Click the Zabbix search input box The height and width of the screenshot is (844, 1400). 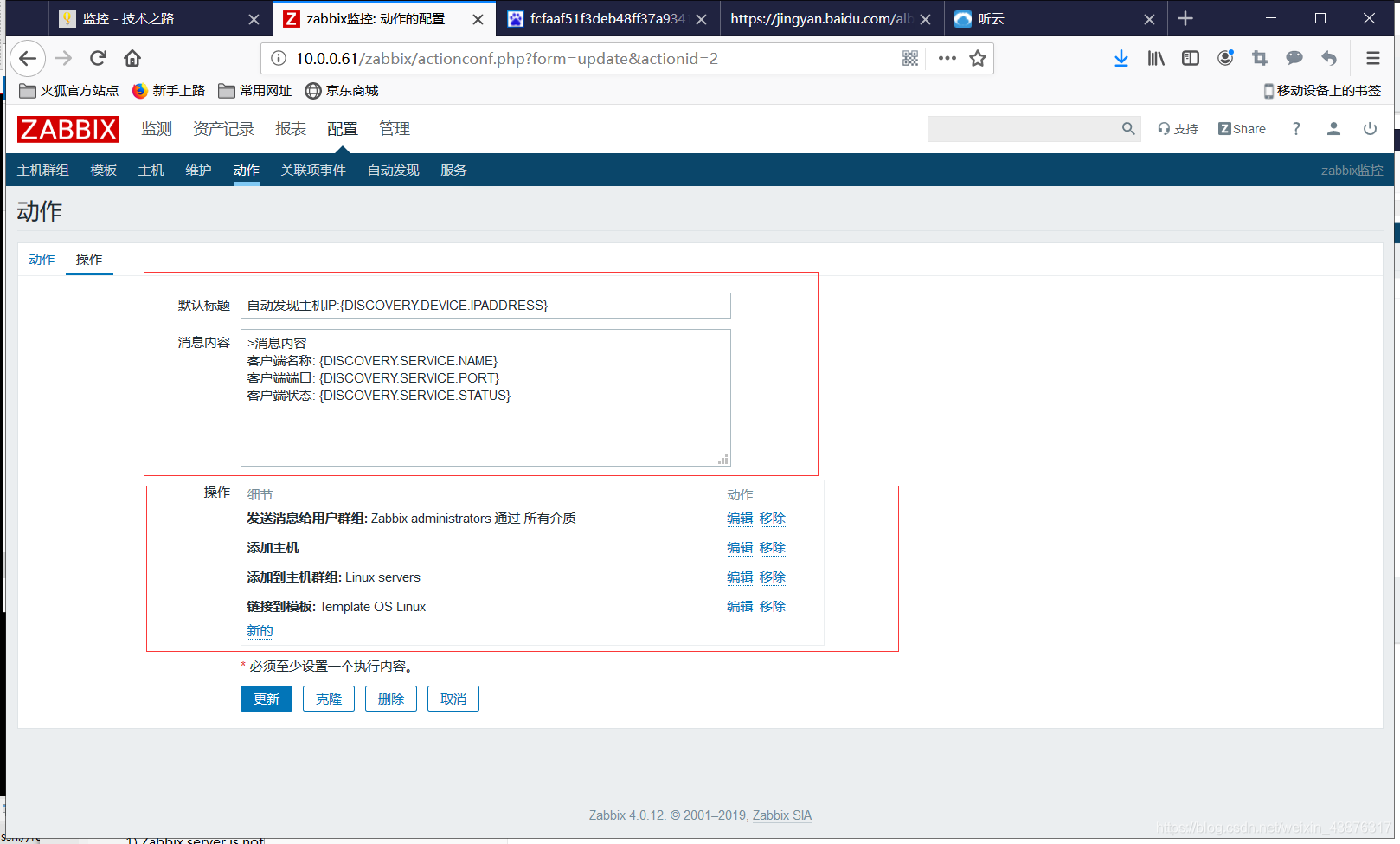tap(1024, 128)
